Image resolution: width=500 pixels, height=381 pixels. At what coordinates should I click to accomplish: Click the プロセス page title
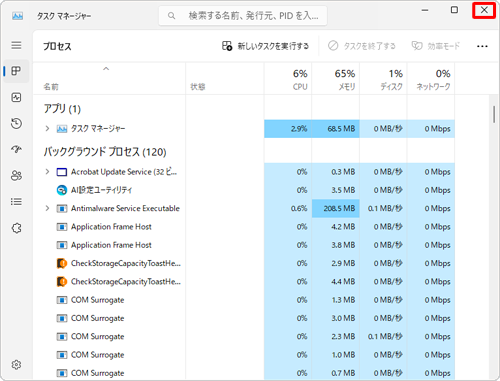coord(57,46)
